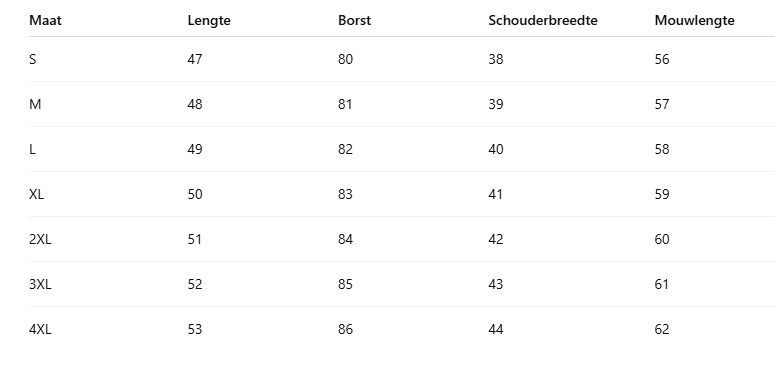Select Schouderbreedte value 43 in 3XL row
Screen dimensions: 775x379
(x=496, y=284)
